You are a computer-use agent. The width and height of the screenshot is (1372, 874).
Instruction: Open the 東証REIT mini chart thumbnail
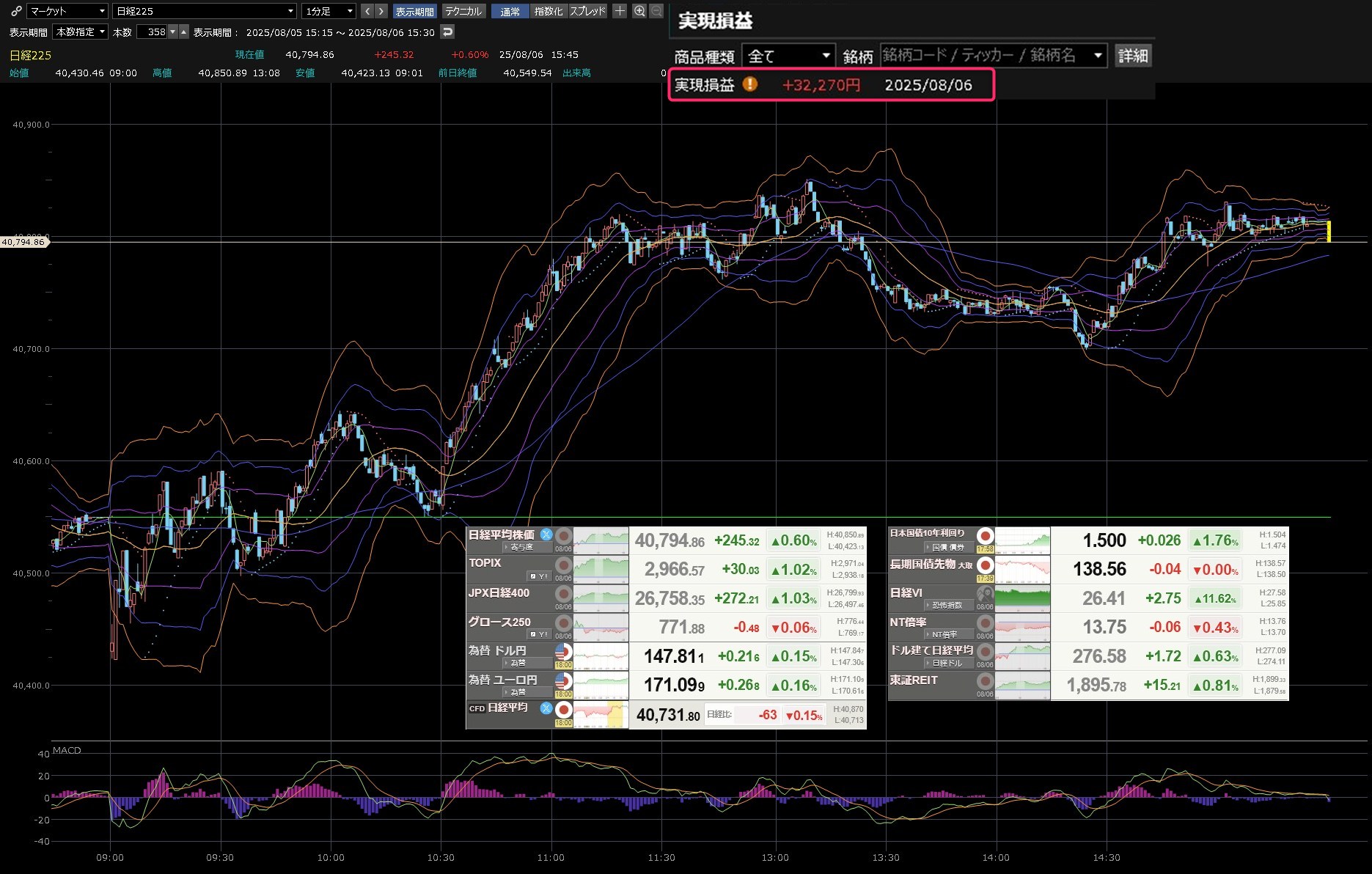point(1022,686)
